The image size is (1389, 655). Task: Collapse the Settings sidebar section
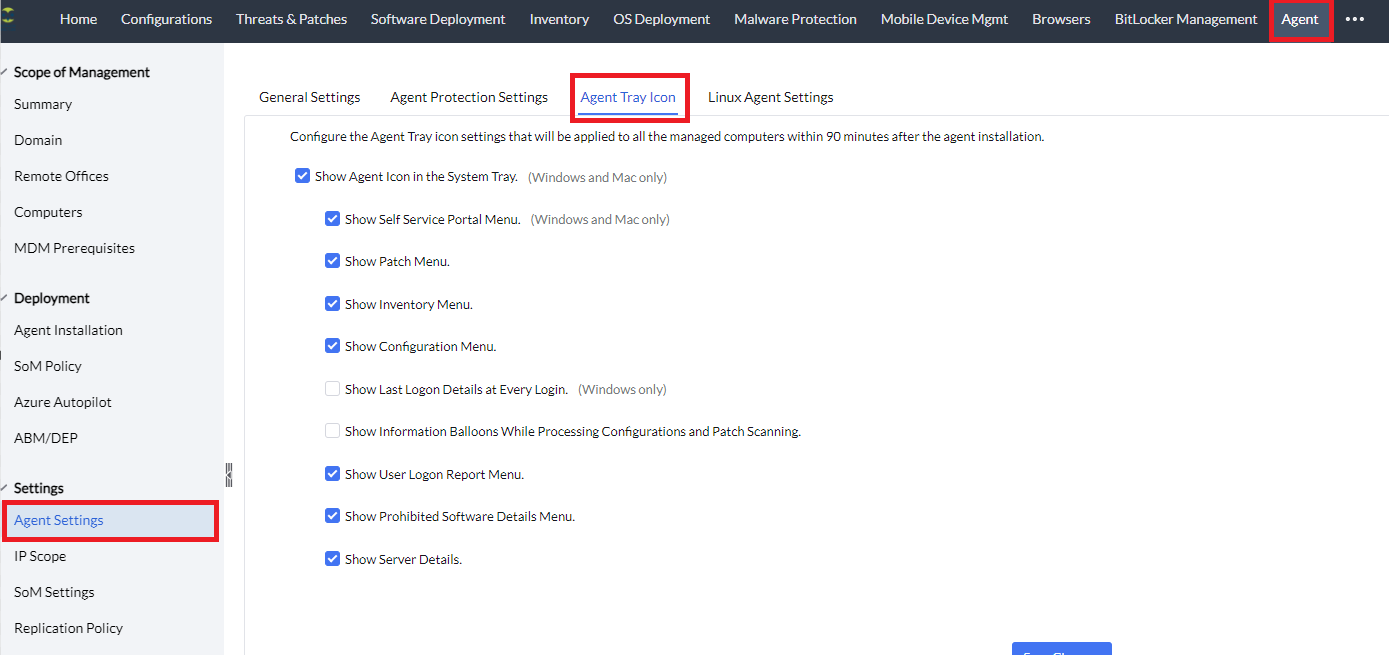[x=4, y=488]
